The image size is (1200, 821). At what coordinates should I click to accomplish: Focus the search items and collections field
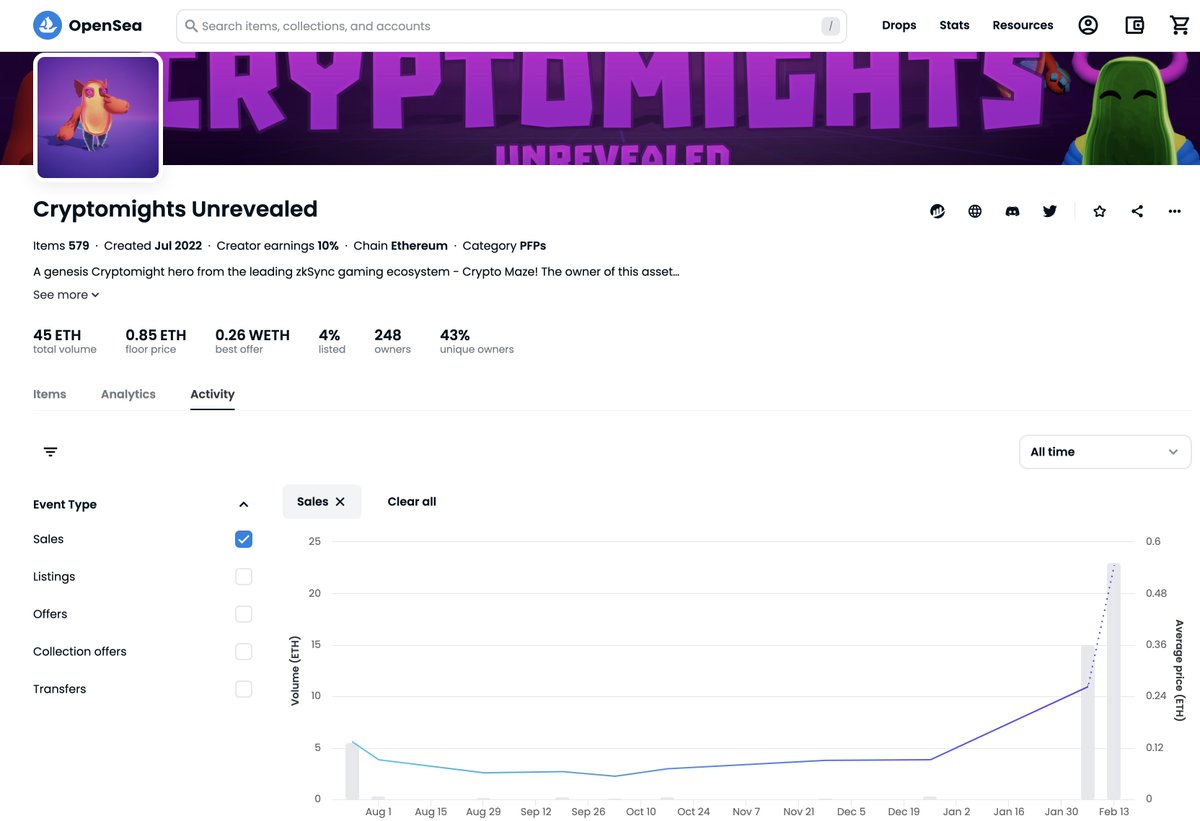pyautogui.click(x=511, y=26)
